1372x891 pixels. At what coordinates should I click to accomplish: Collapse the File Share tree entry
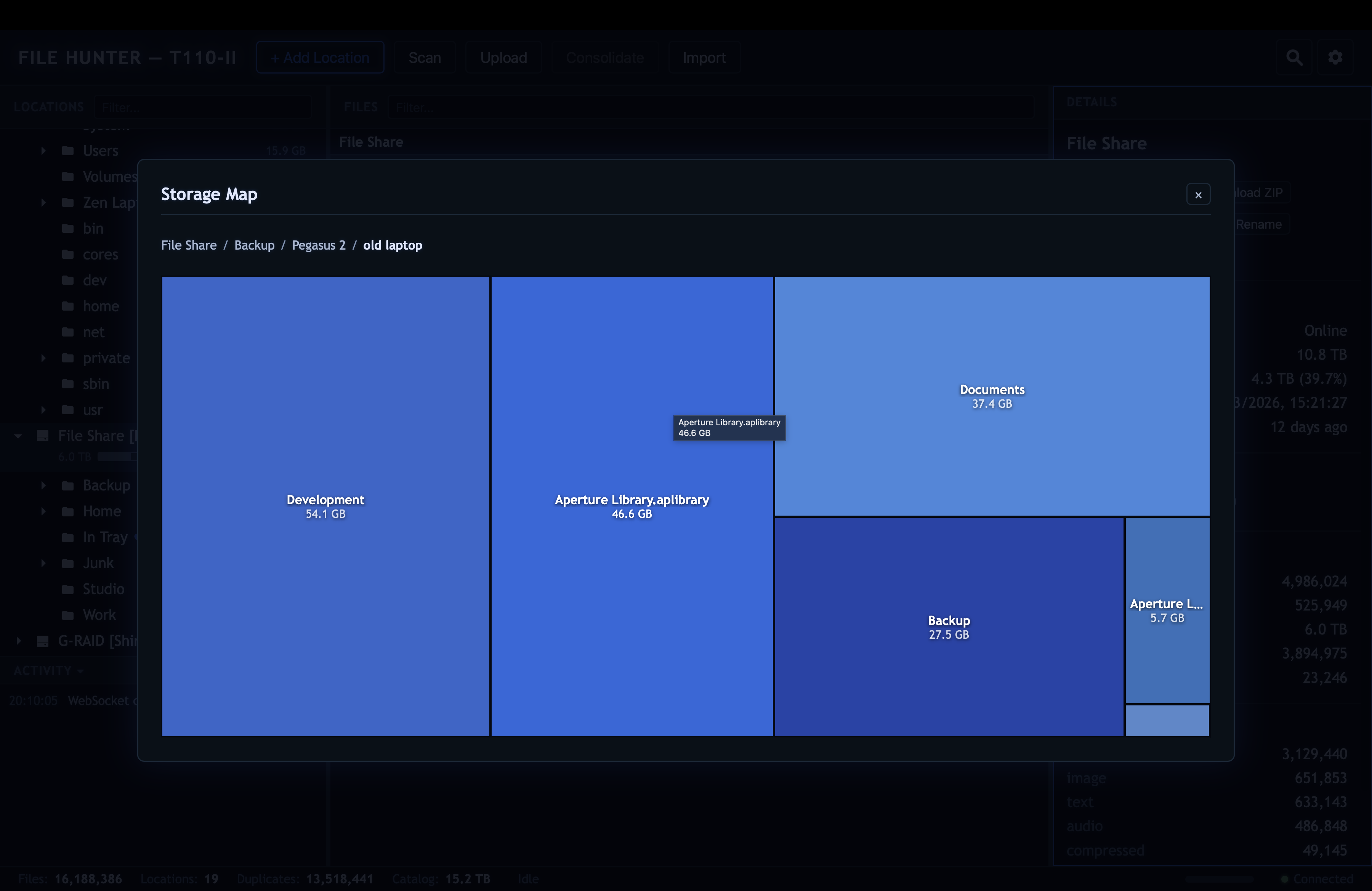pos(18,436)
